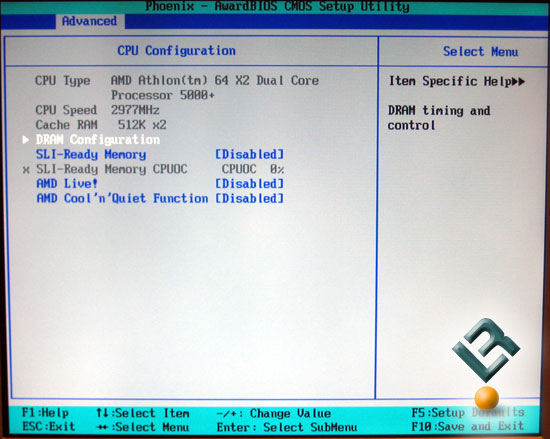Click the up/down arrows Select Item hint

click(143, 413)
